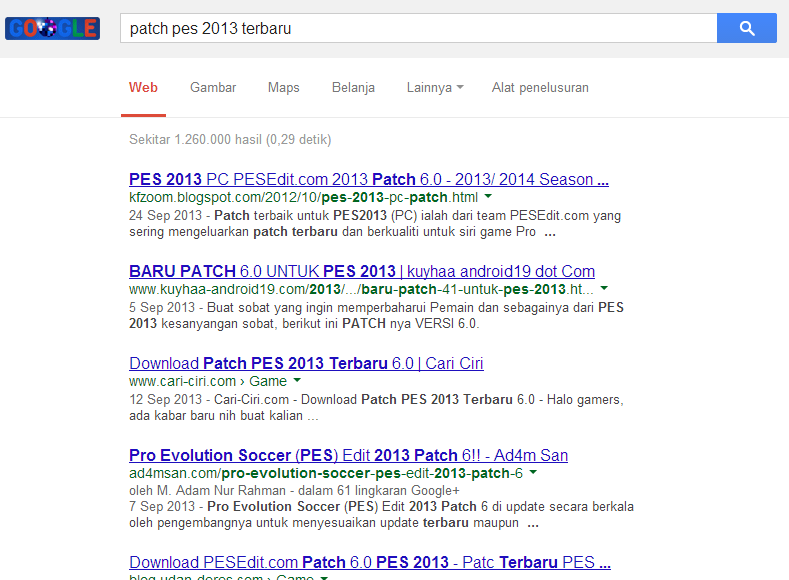Image resolution: width=789 pixels, height=580 pixels.
Task: Open BARU PATCH 6.0 UNTUK PES 2013 link
Action: click(x=361, y=271)
